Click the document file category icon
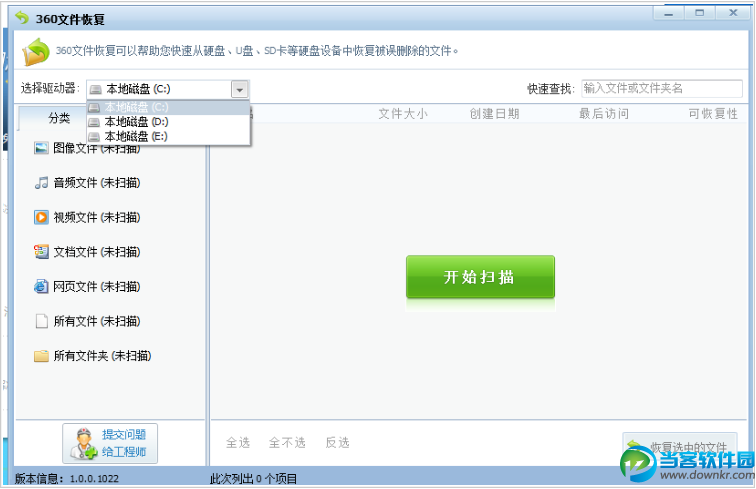Viewport: 756px width, 489px height. (x=41, y=252)
